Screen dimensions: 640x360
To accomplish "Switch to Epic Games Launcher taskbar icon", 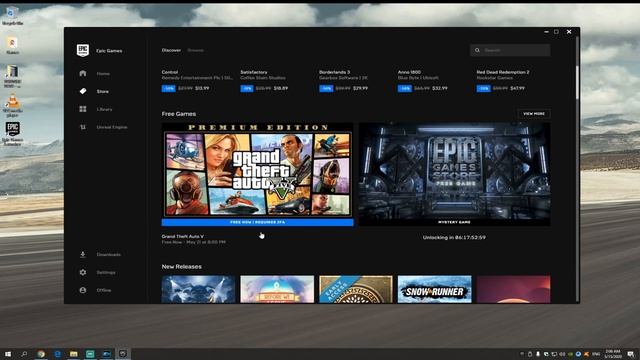I will click(122, 354).
